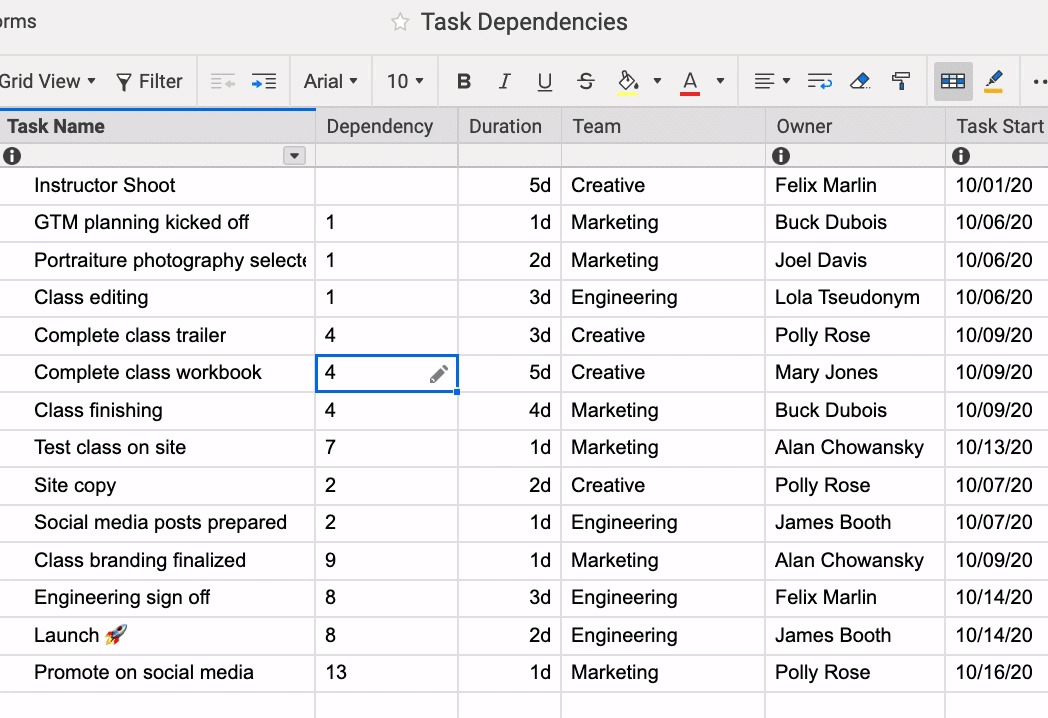Open conditional formatting grid icon
The image size is (1048, 718).
953,82
